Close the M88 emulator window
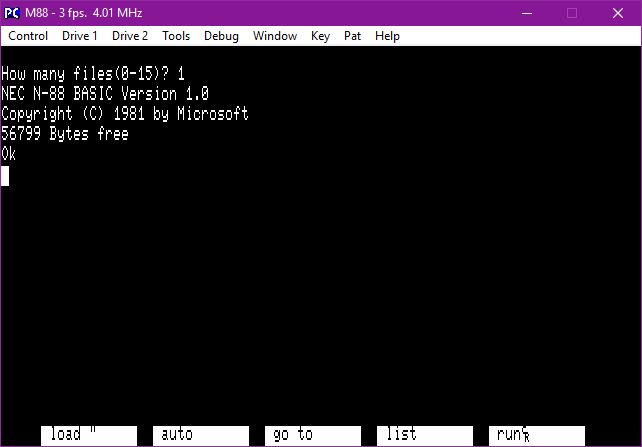Viewport: 642px width, 447px height. click(x=618, y=13)
